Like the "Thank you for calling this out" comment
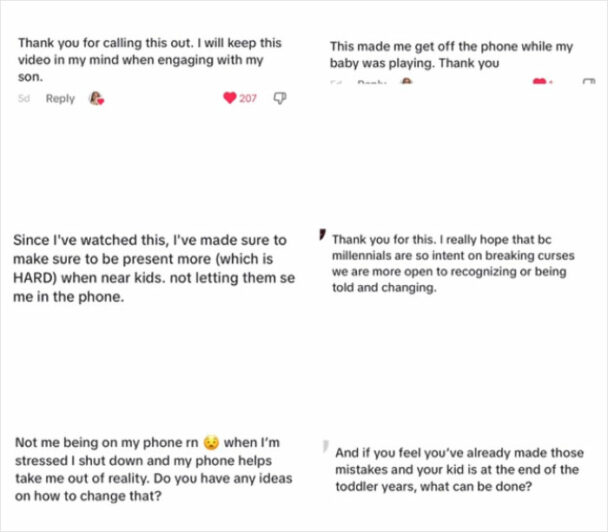This screenshot has width=608, height=532. coord(230,98)
